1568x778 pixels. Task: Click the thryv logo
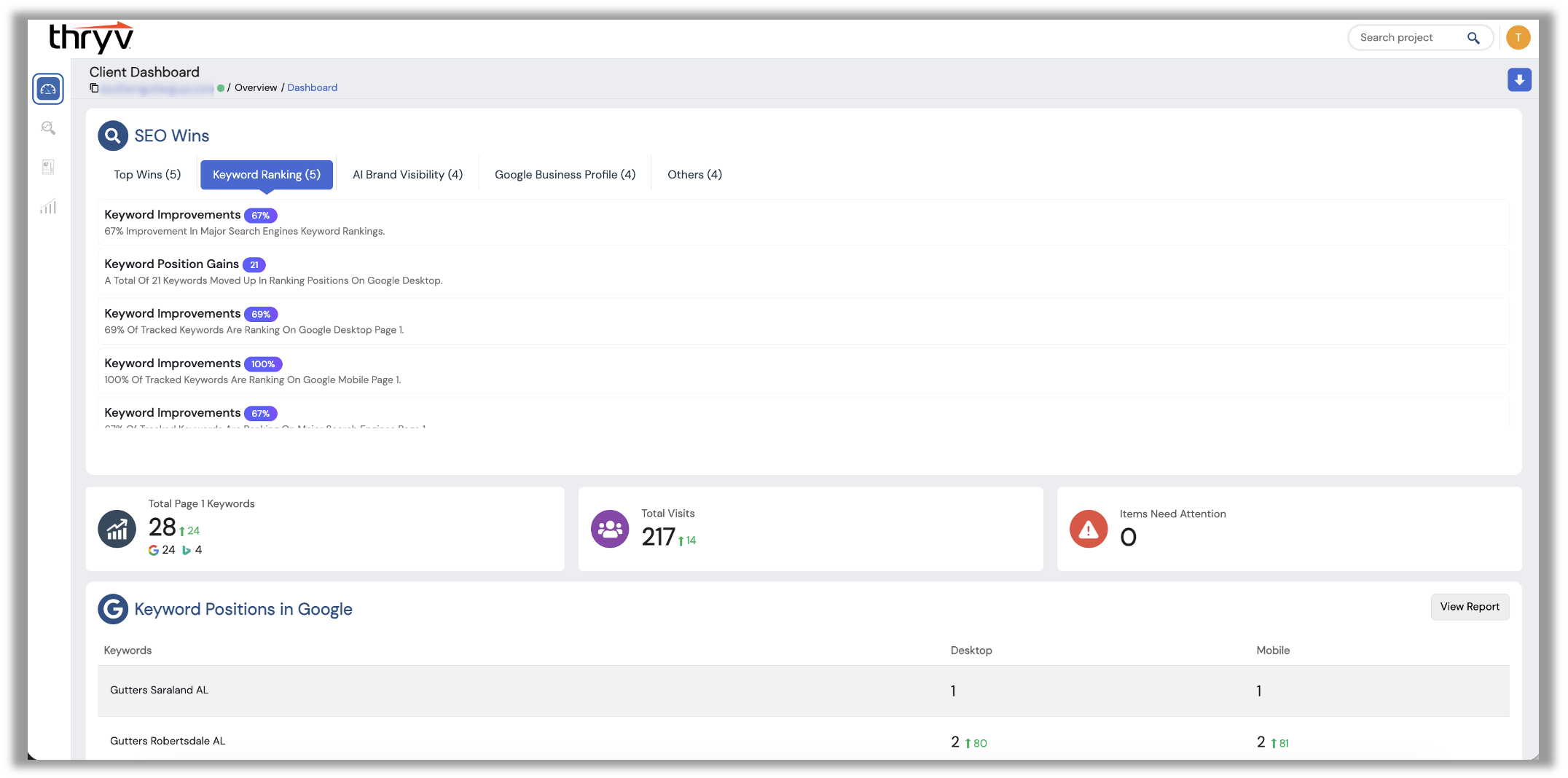[91, 38]
